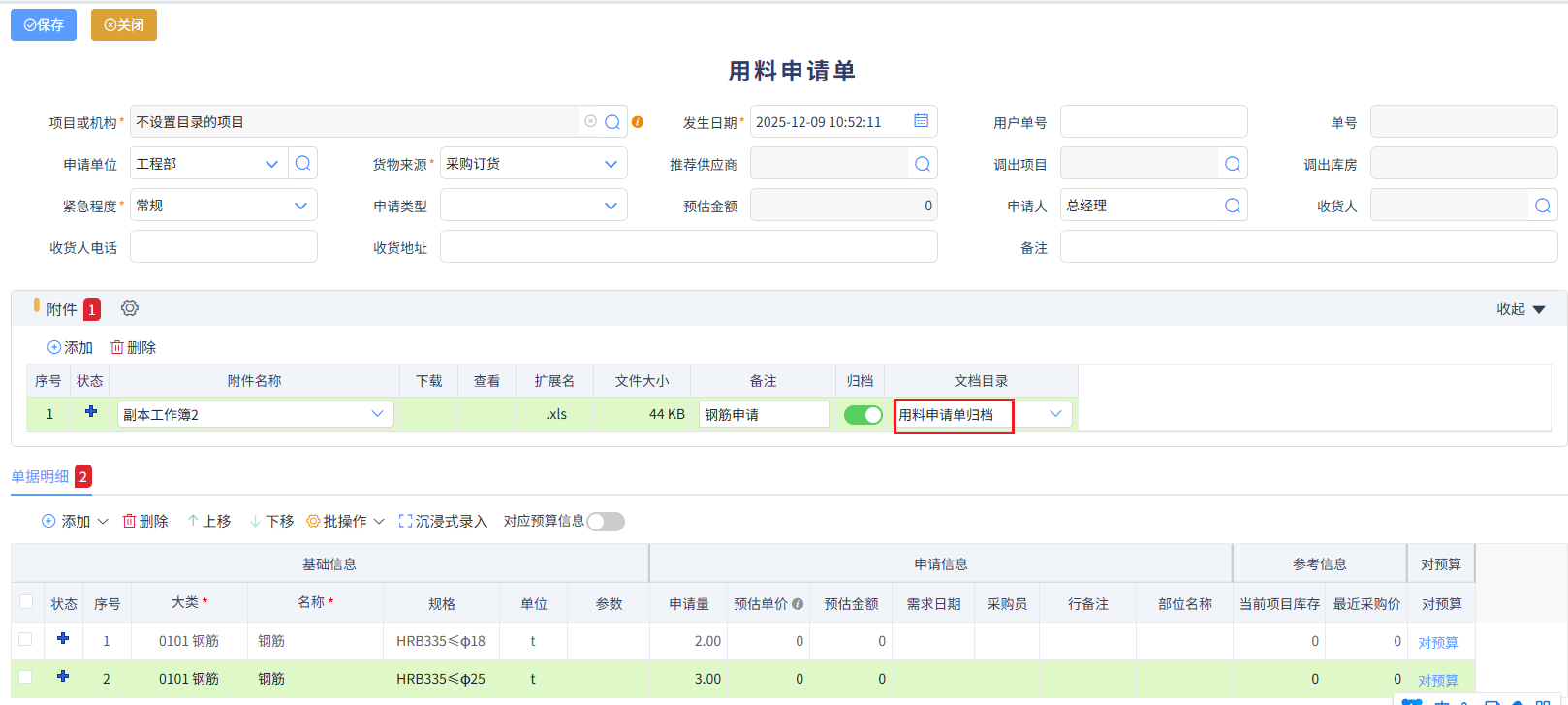Open the 申请类型 dropdown
This screenshot has height=705, width=1568.
pos(611,206)
